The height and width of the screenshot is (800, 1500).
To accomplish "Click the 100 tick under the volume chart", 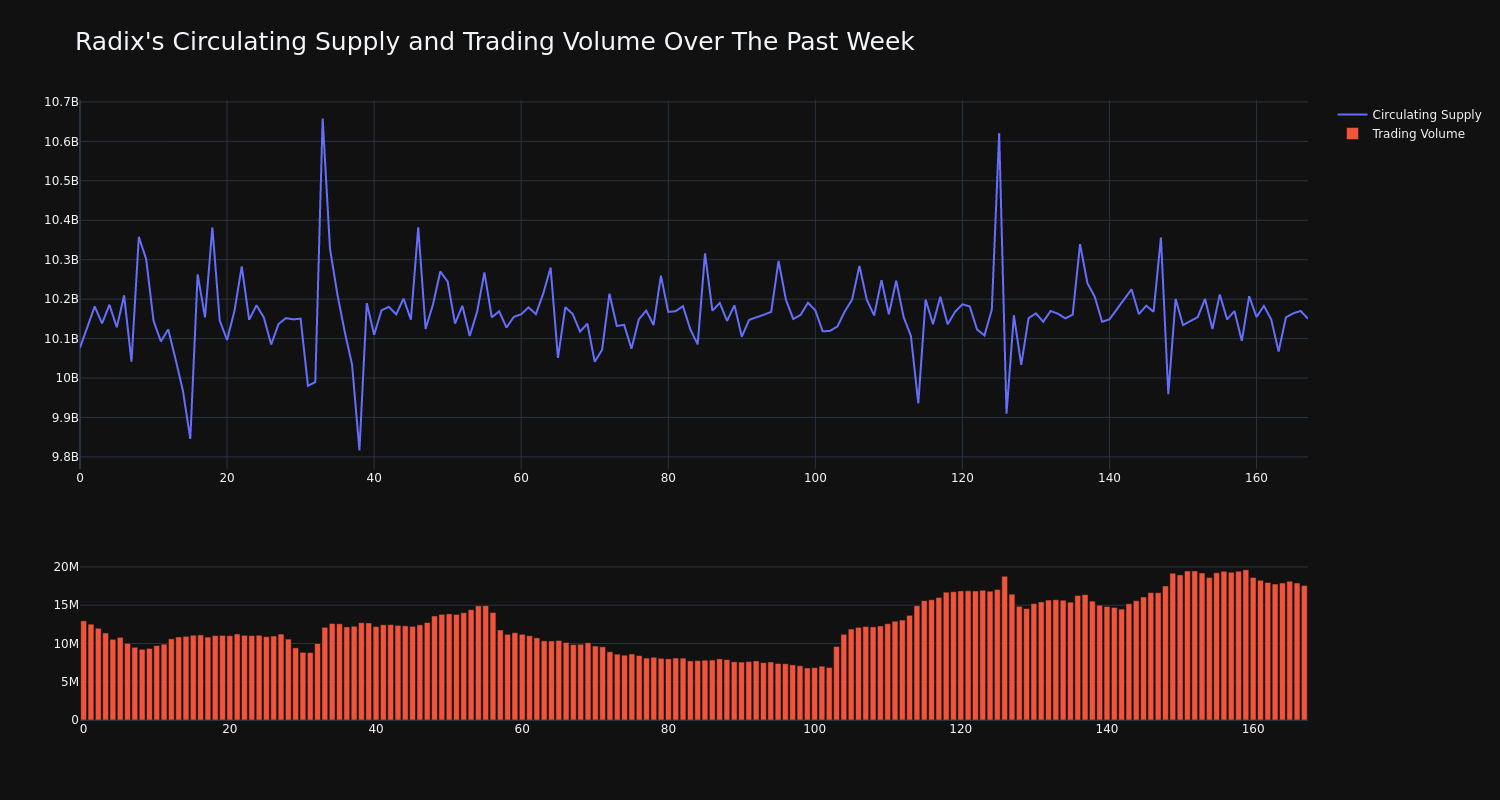I will pyautogui.click(x=815, y=729).
